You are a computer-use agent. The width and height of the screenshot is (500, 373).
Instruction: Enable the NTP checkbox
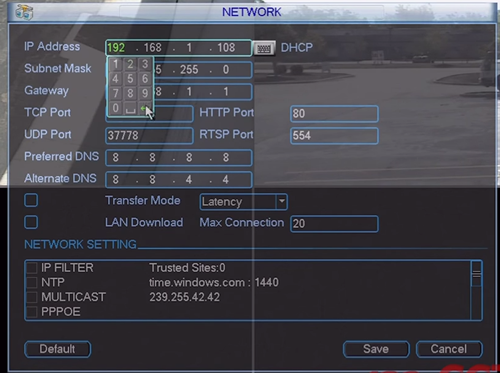(32, 282)
